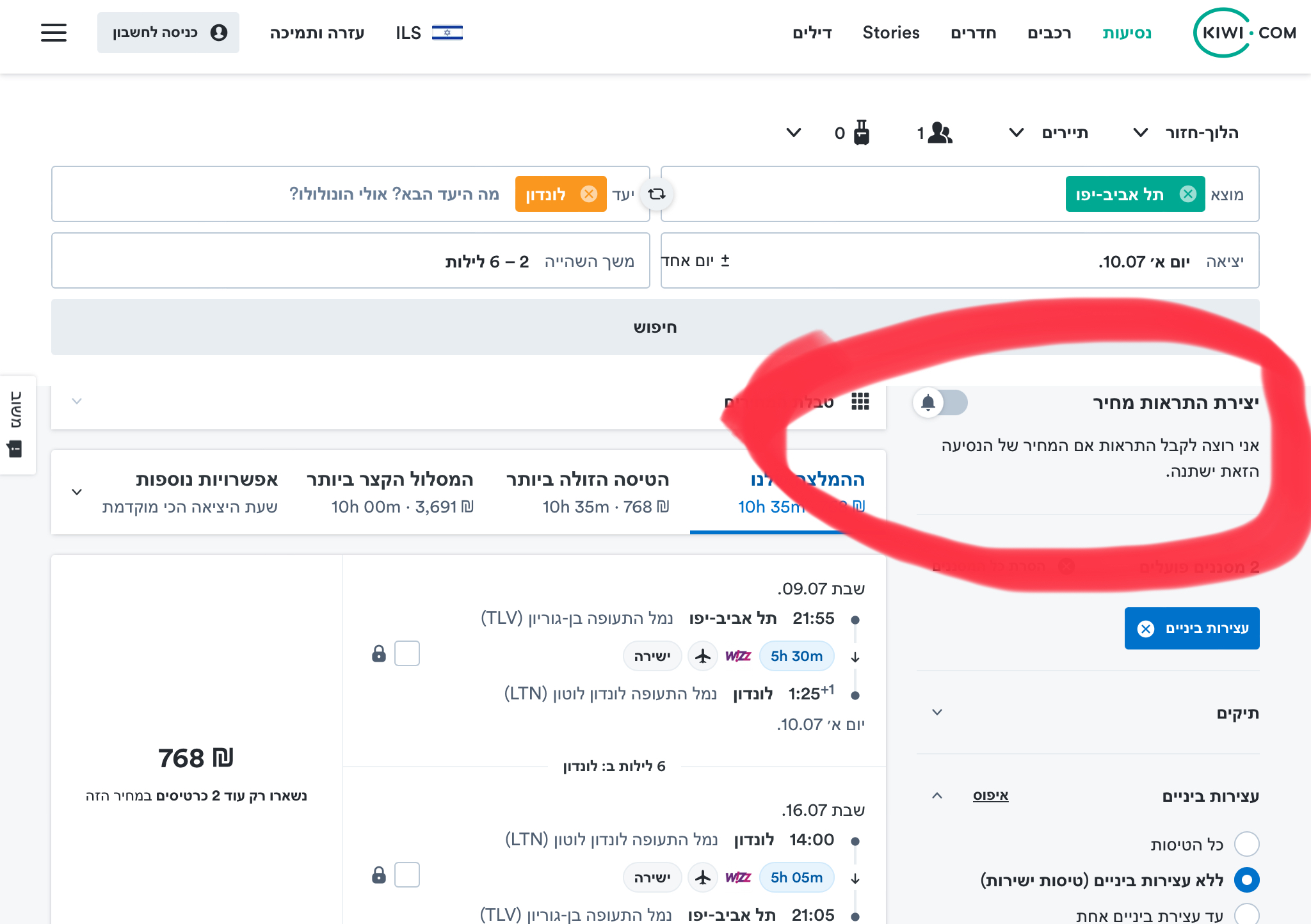
Task: Click the Israeli flag currency icon
Action: 447,33
